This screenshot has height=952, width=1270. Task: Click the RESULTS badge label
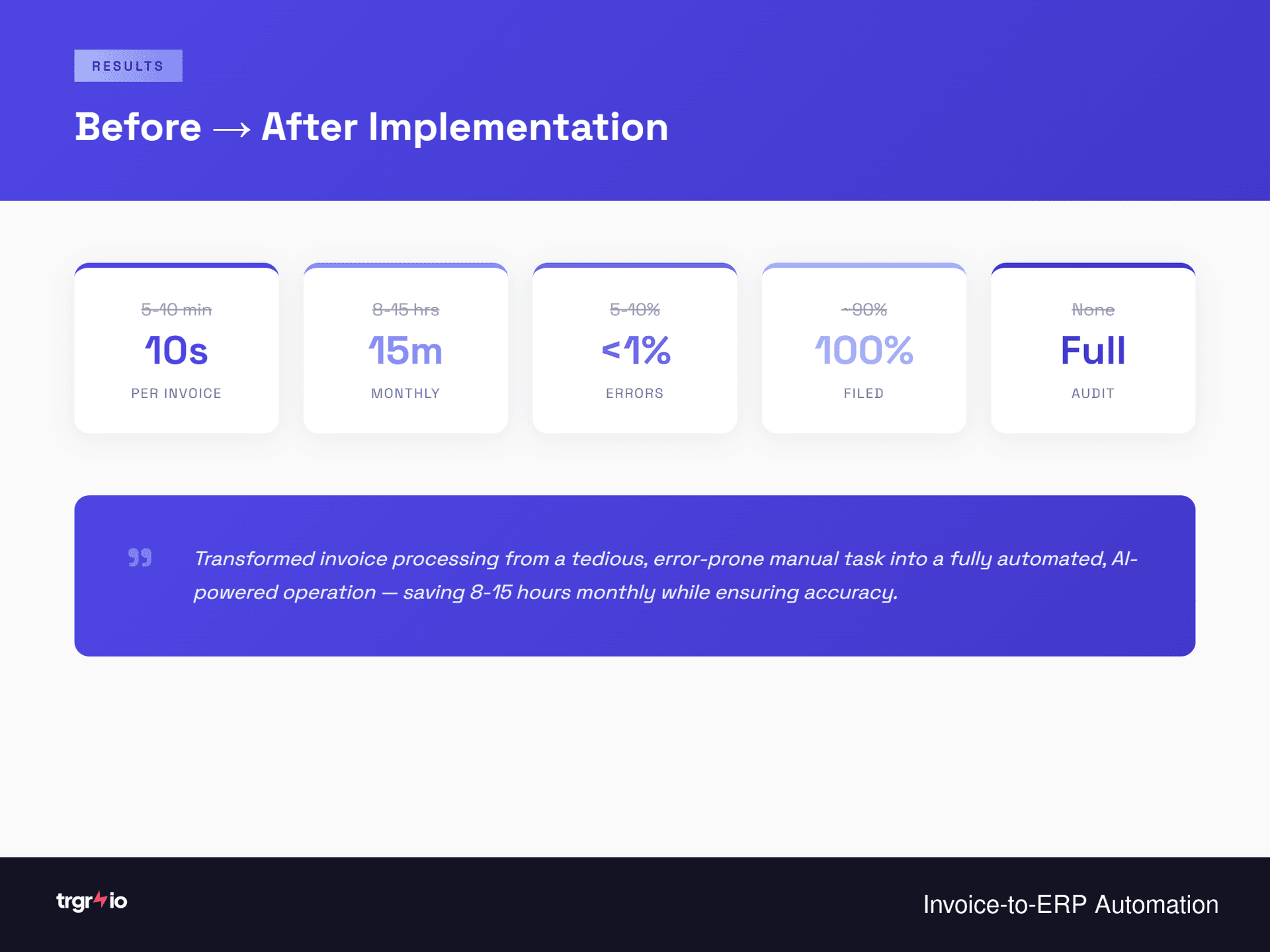tap(128, 66)
